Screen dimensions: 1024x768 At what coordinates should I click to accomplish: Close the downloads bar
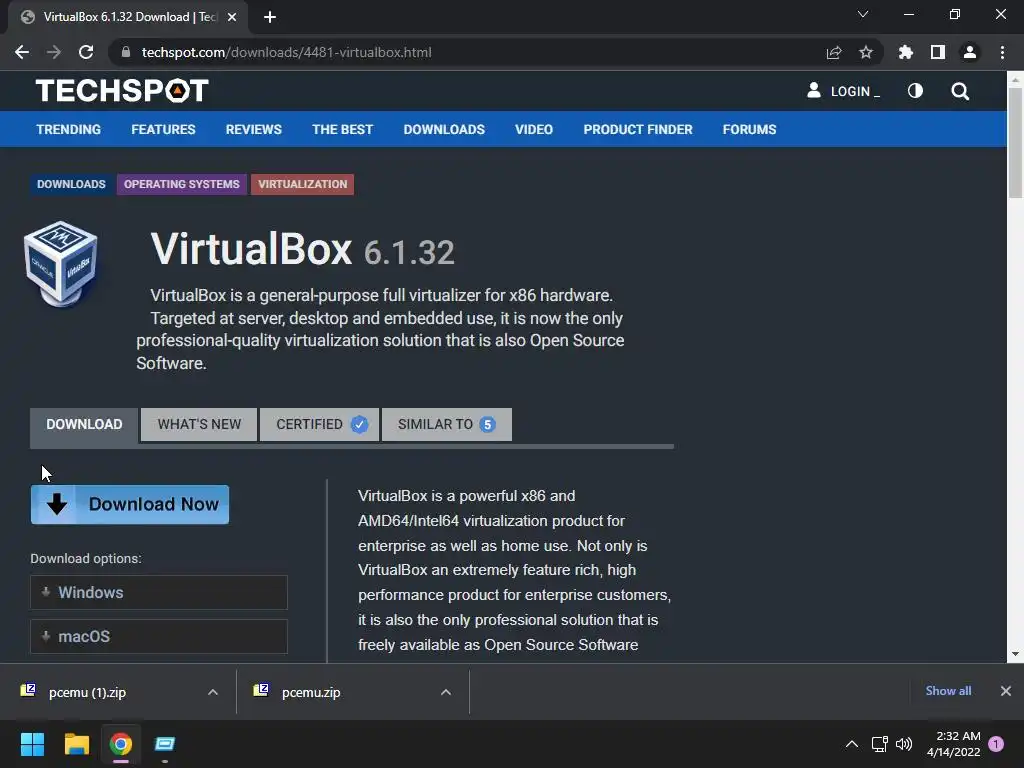pos(1006,691)
